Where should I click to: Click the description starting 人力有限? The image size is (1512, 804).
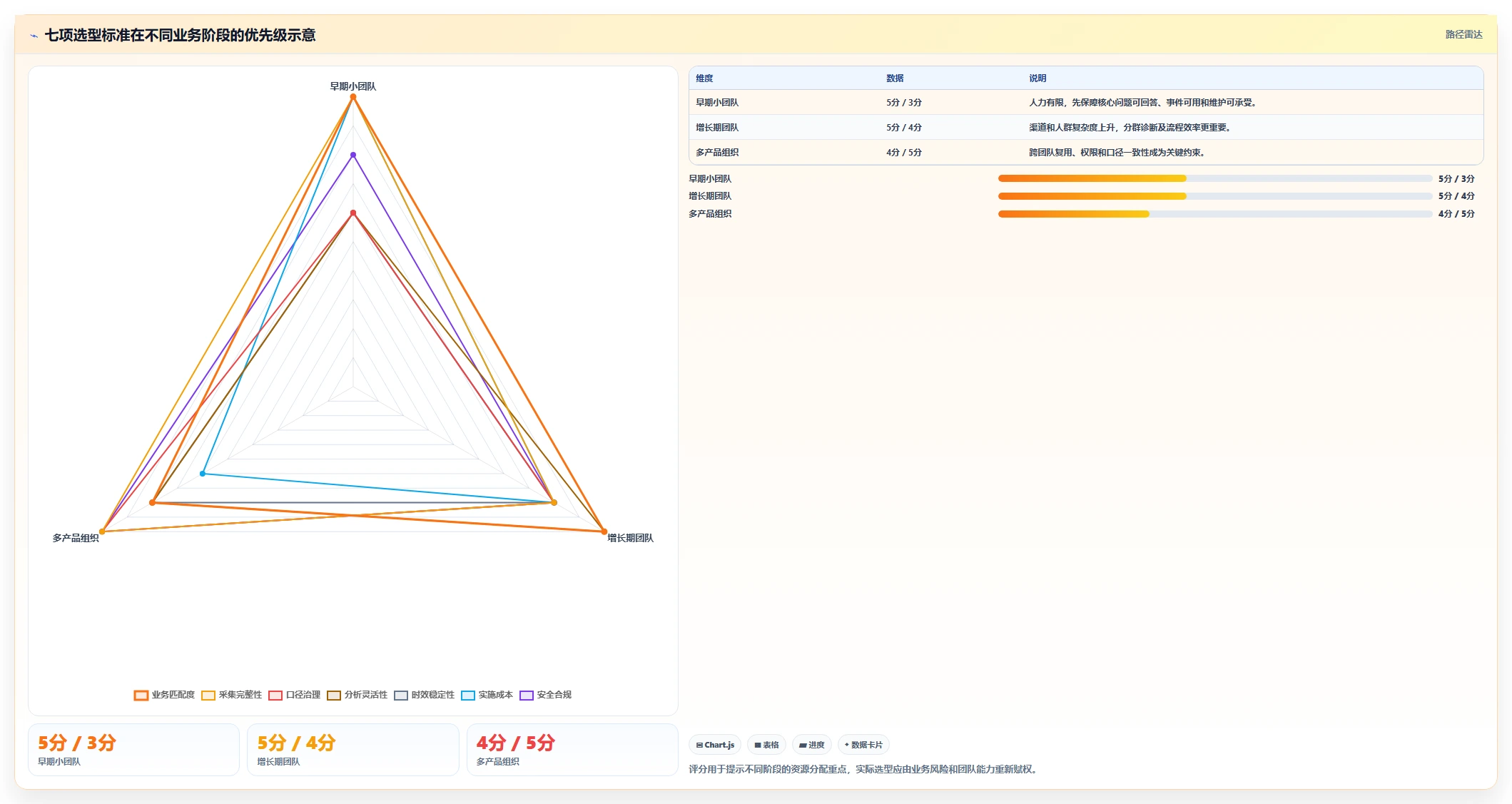[x=1142, y=103]
